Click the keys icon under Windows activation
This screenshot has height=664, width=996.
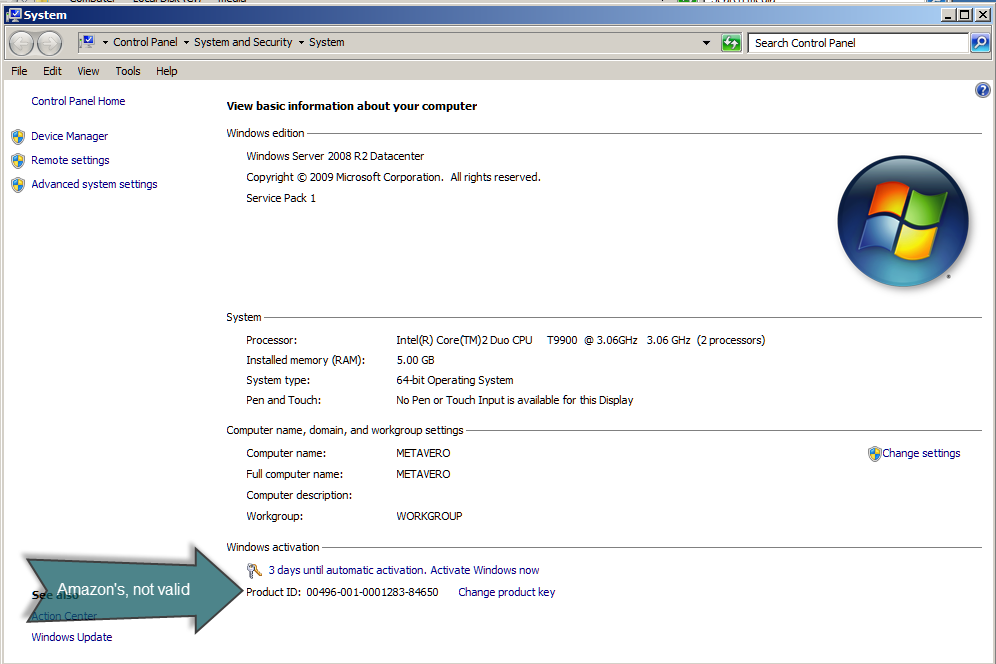[254, 571]
